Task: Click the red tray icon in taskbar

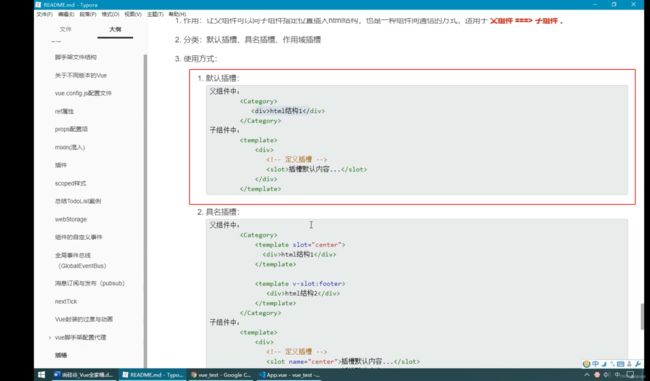Action: click(x=597, y=375)
